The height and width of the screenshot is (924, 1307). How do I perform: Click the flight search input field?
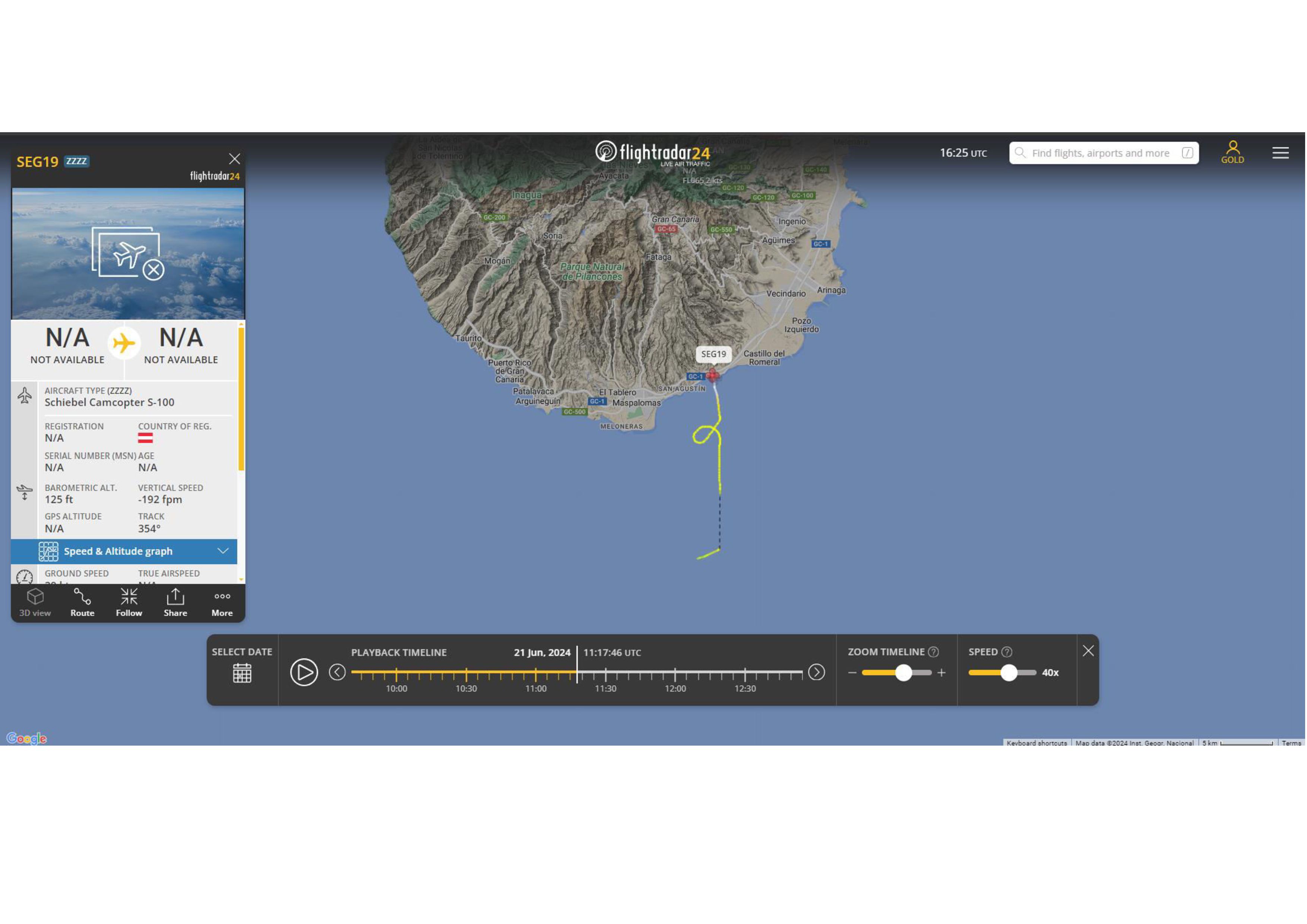coord(1100,153)
